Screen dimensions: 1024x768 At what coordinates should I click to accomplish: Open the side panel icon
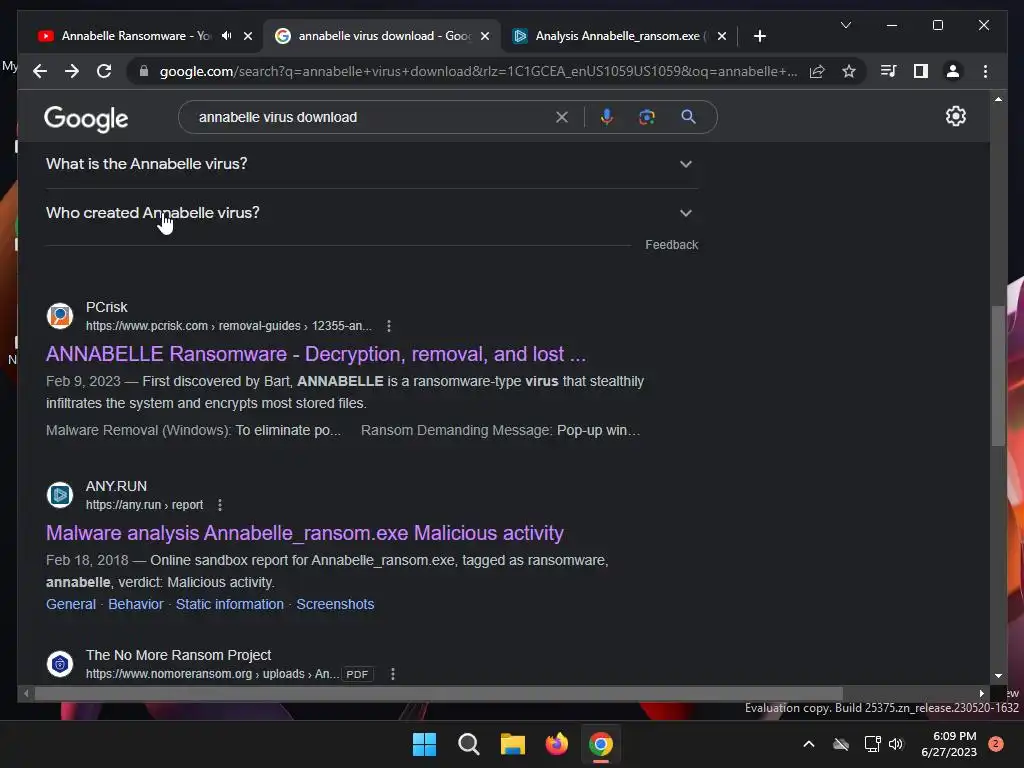click(x=921, y=71)
